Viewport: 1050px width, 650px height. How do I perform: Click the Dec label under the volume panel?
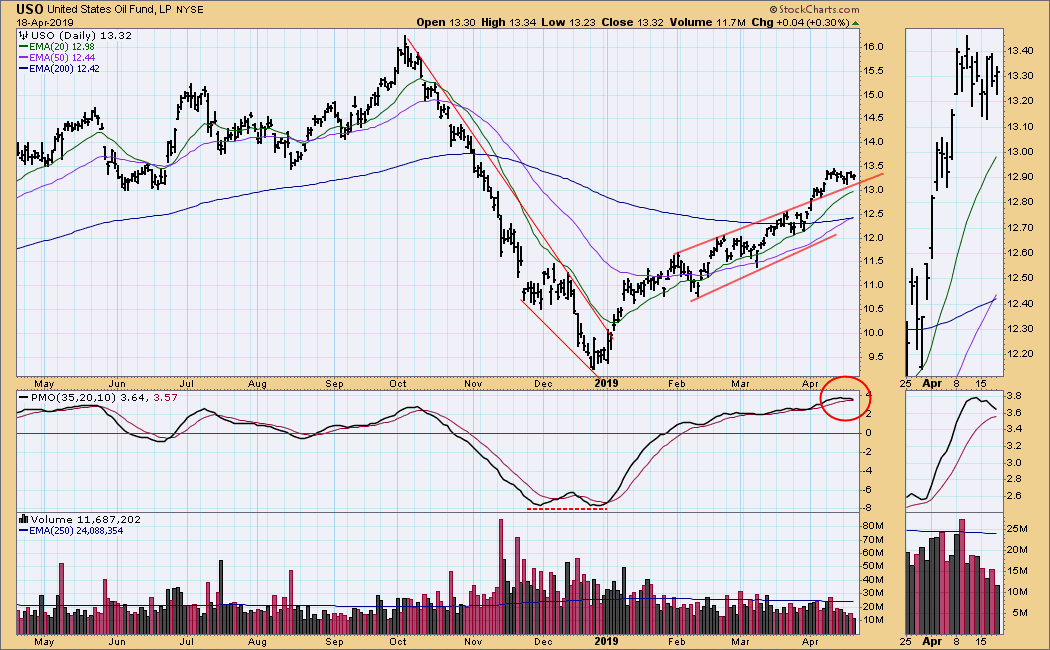tap(543, 641)
